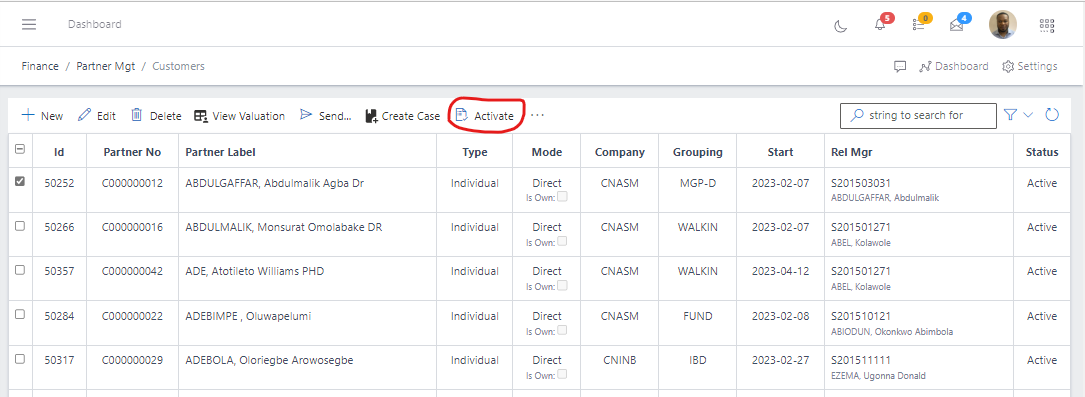Open Settings gear link
1085x397 pixels.
point(1030,66)
